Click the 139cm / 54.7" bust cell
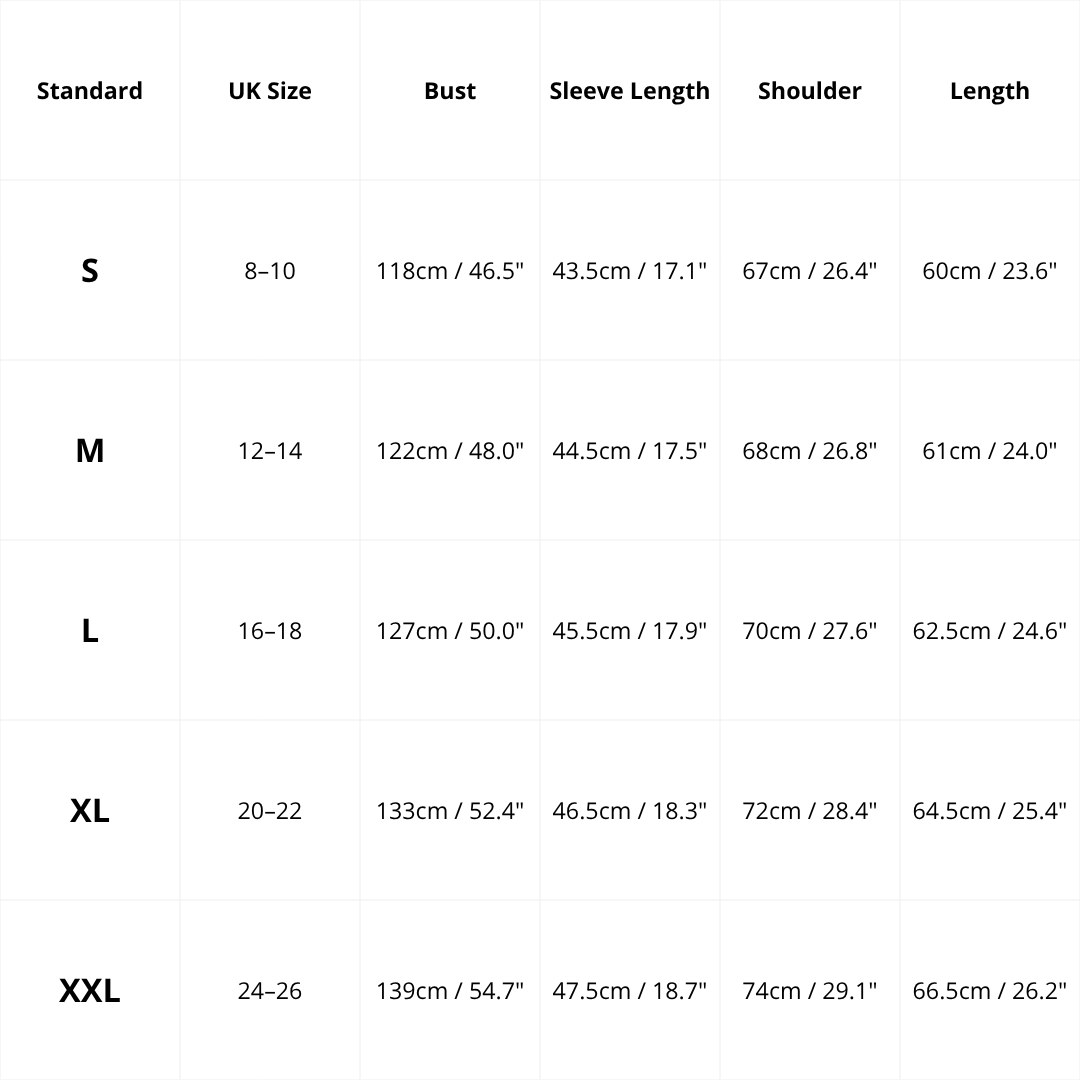 (450, 991)
